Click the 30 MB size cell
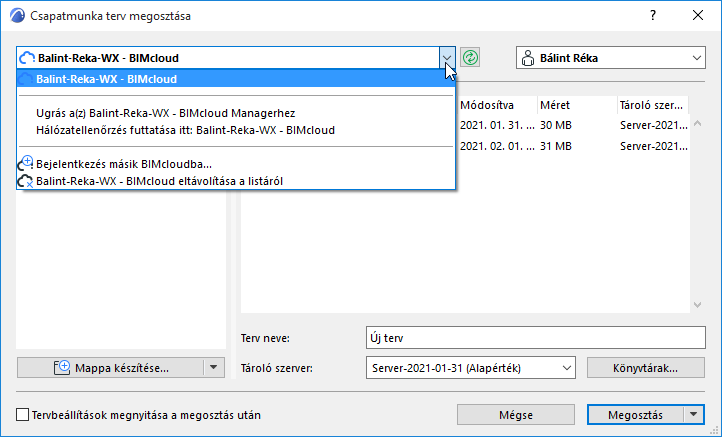Screen dimensions: 722x437 pos(556,125)
